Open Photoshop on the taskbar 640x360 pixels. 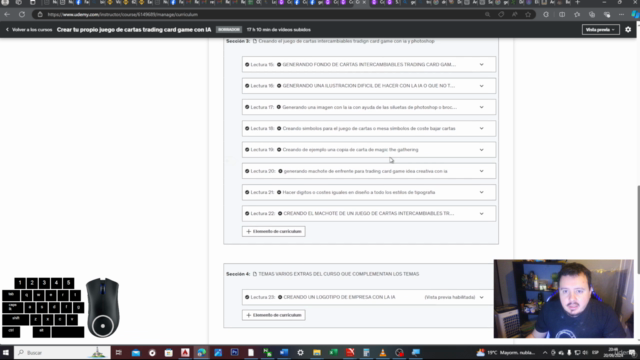(x=234, y=353)
